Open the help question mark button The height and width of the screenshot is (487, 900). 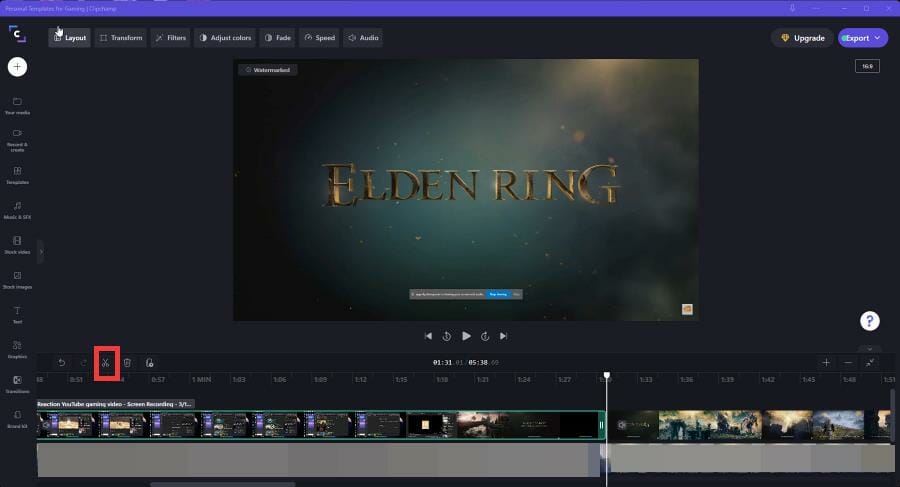point(870,321)
